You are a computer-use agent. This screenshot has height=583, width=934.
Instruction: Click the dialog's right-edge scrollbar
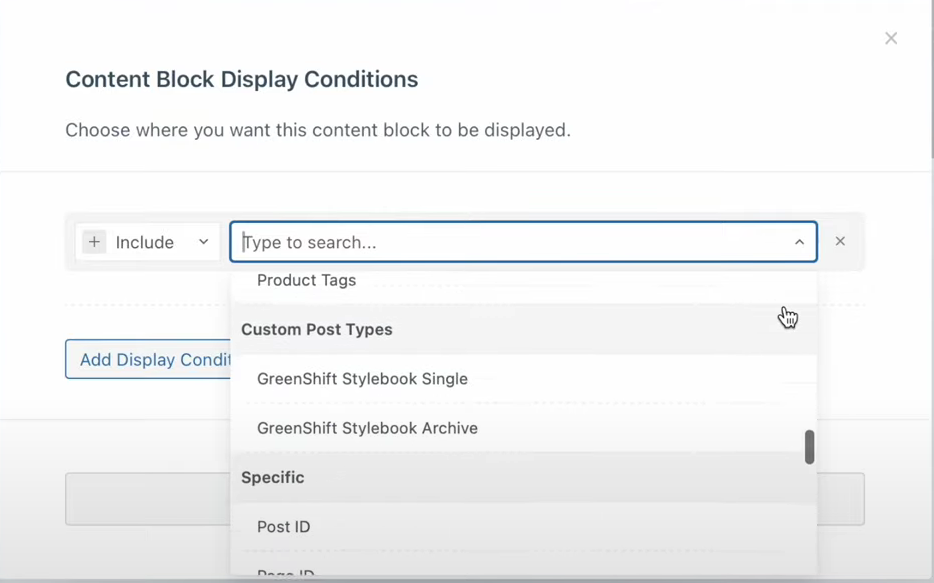click(x=931, y=80)
